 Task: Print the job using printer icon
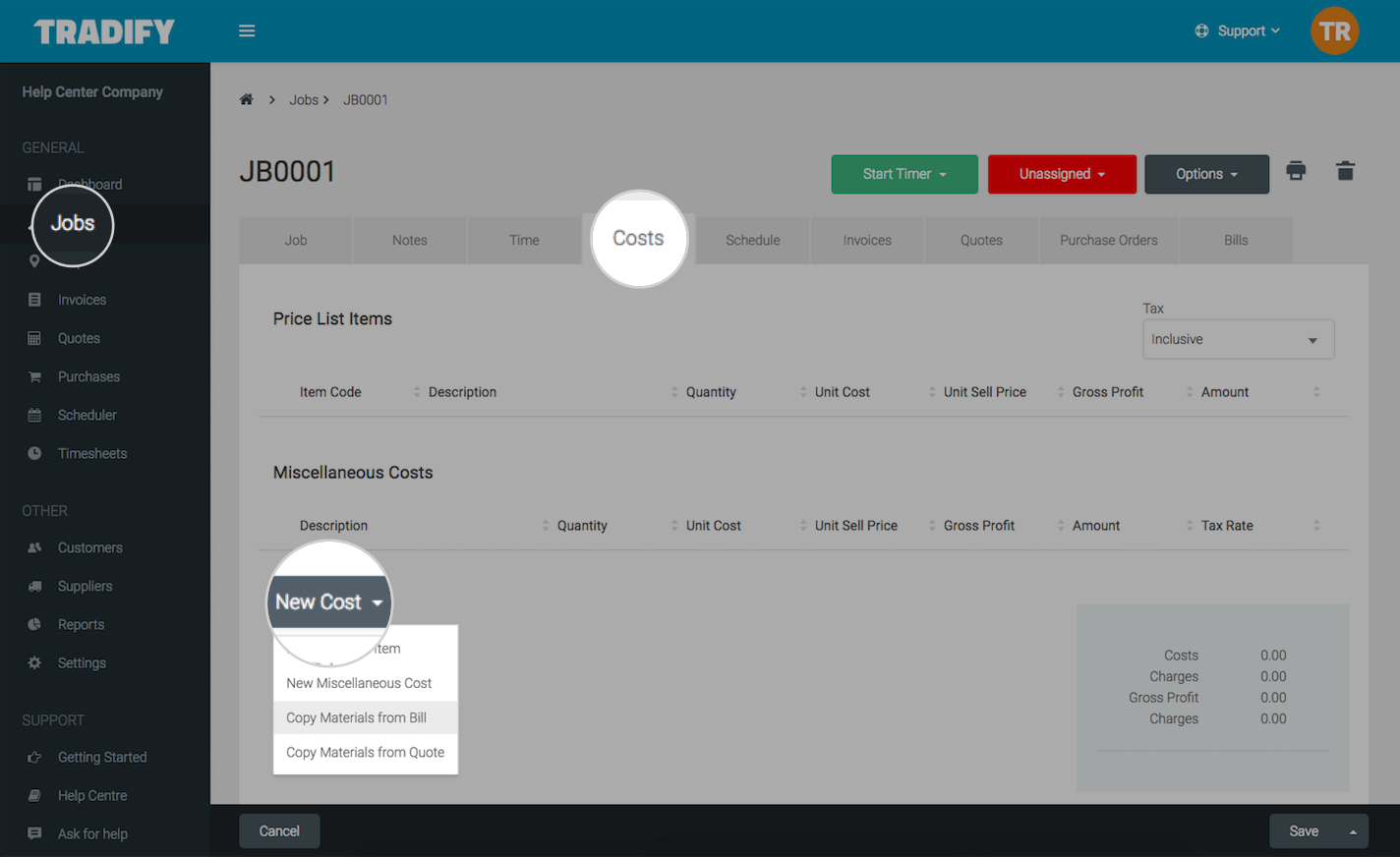pyautogui.click(x=1296, y=171)
